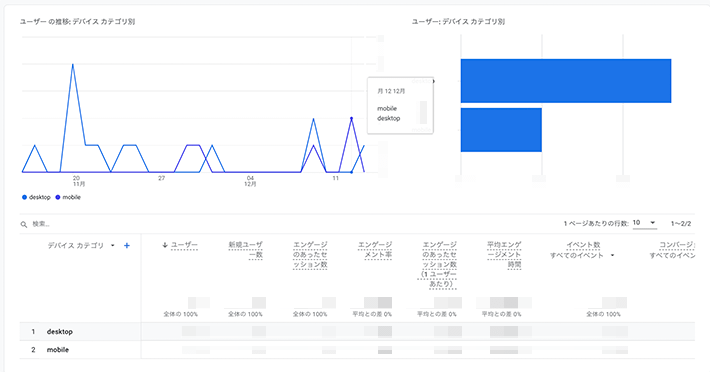Select the mobile table row

click(x=357, y=350)
